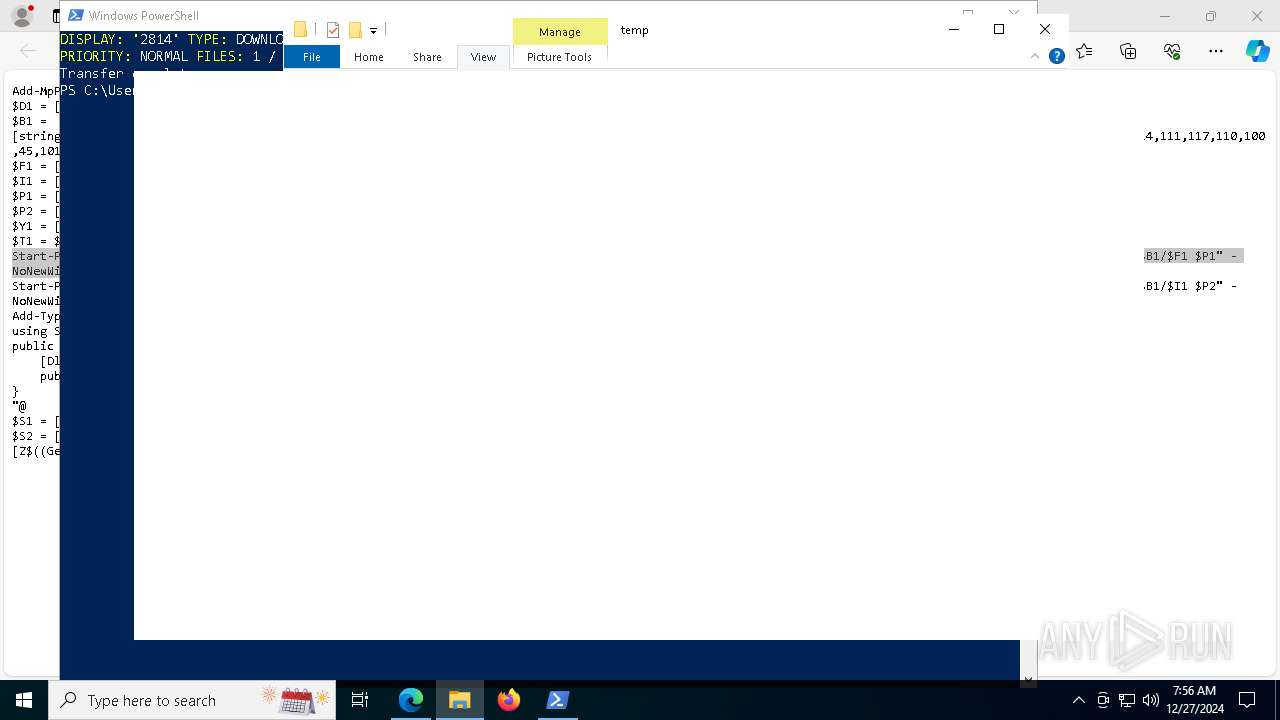Open the Copilot icon in Edge

point(1257,51)
